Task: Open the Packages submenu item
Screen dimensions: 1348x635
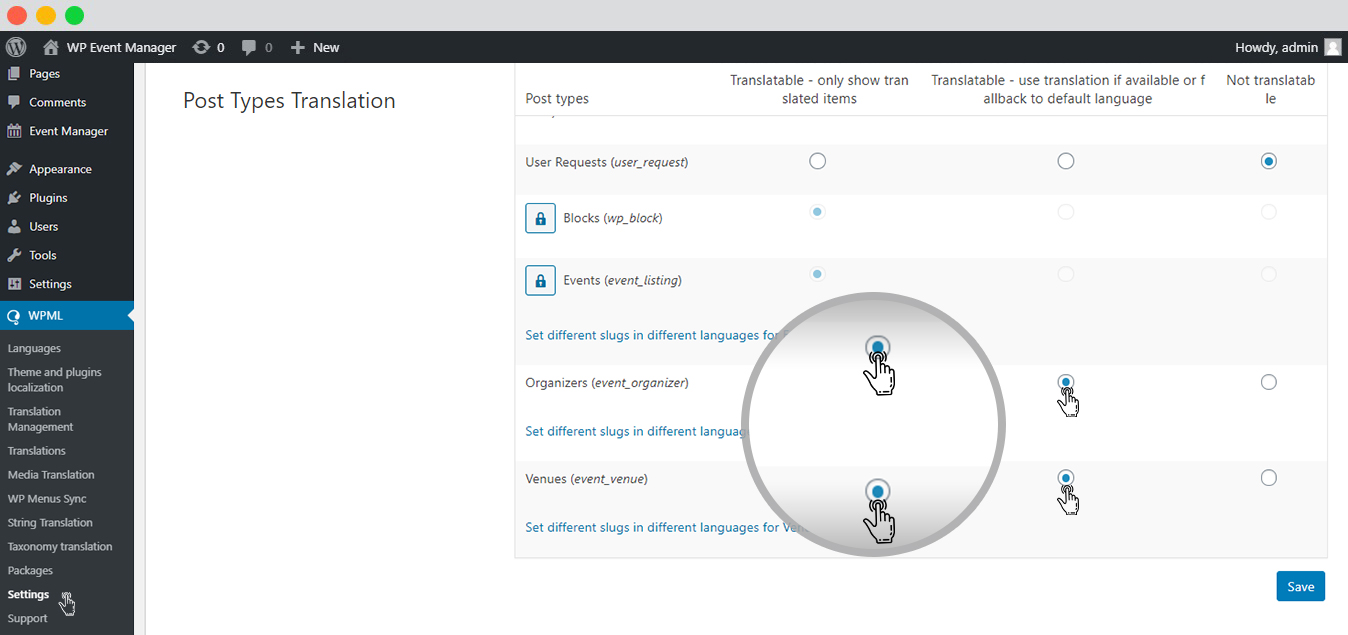Action: click(x=30, y=571)
